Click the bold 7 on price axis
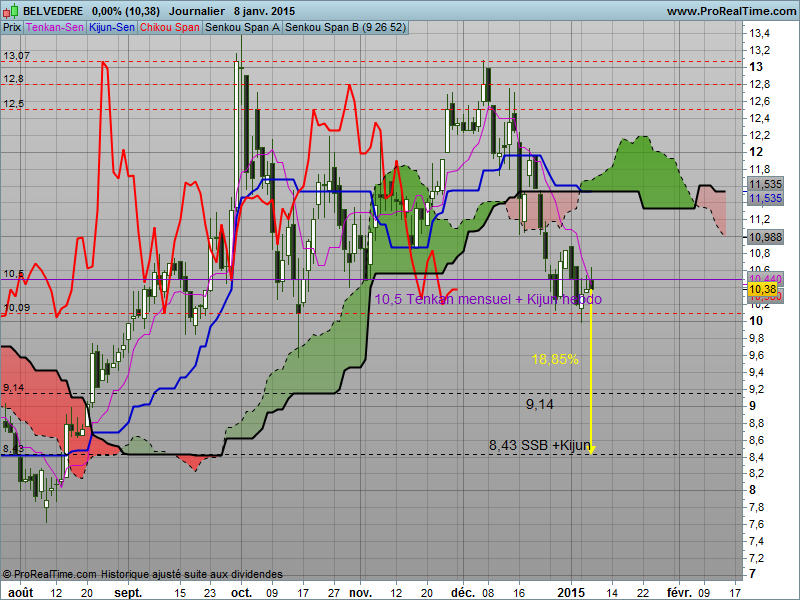The image size is (800, 600). click(752, 574)
